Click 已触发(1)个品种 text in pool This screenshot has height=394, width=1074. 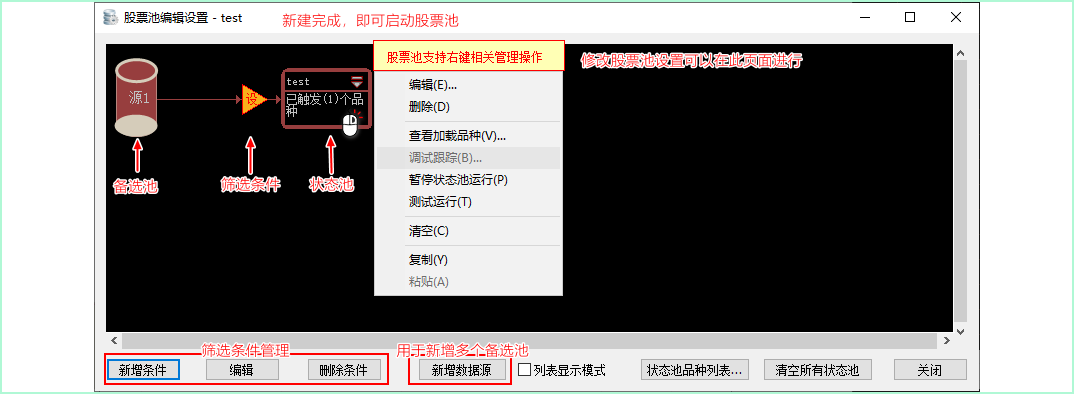(325, 106)
